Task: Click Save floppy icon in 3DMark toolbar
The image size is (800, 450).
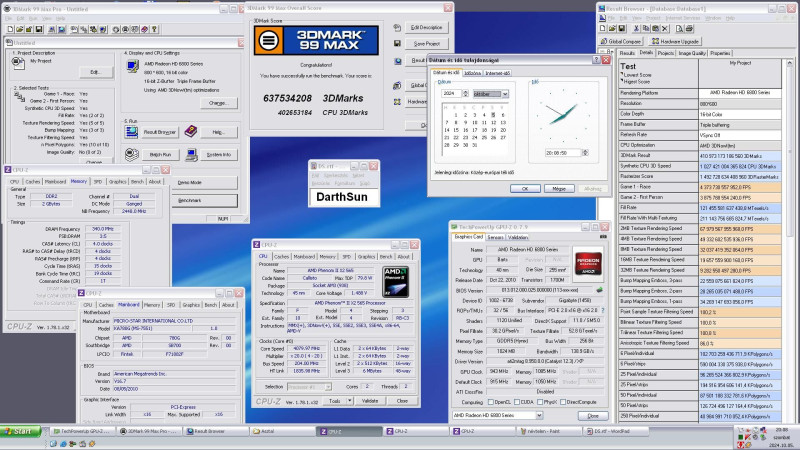Action: [38, 30]
